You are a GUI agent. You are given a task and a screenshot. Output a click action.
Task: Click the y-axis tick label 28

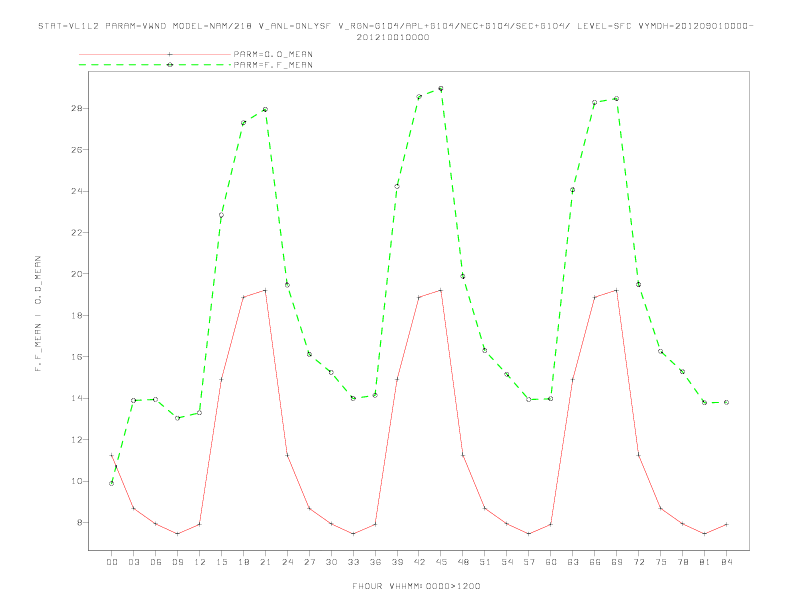(77, 109)
